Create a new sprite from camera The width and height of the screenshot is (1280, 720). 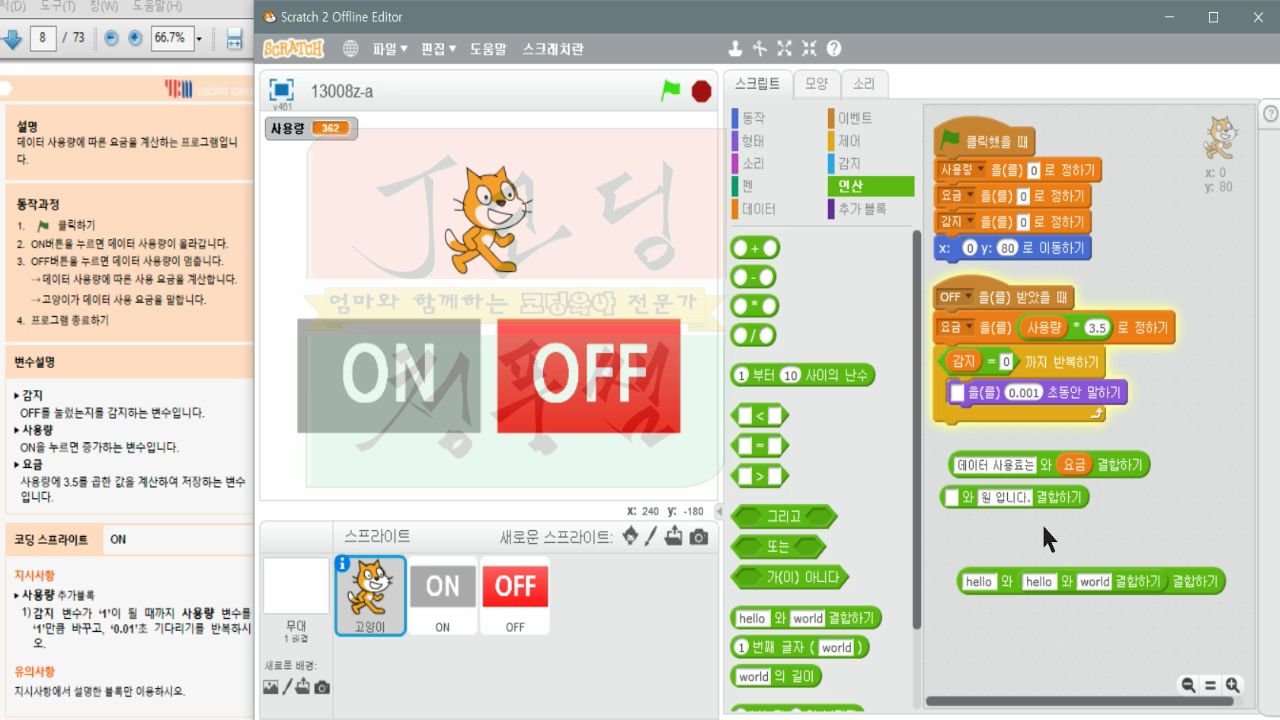tap(698, 537)
